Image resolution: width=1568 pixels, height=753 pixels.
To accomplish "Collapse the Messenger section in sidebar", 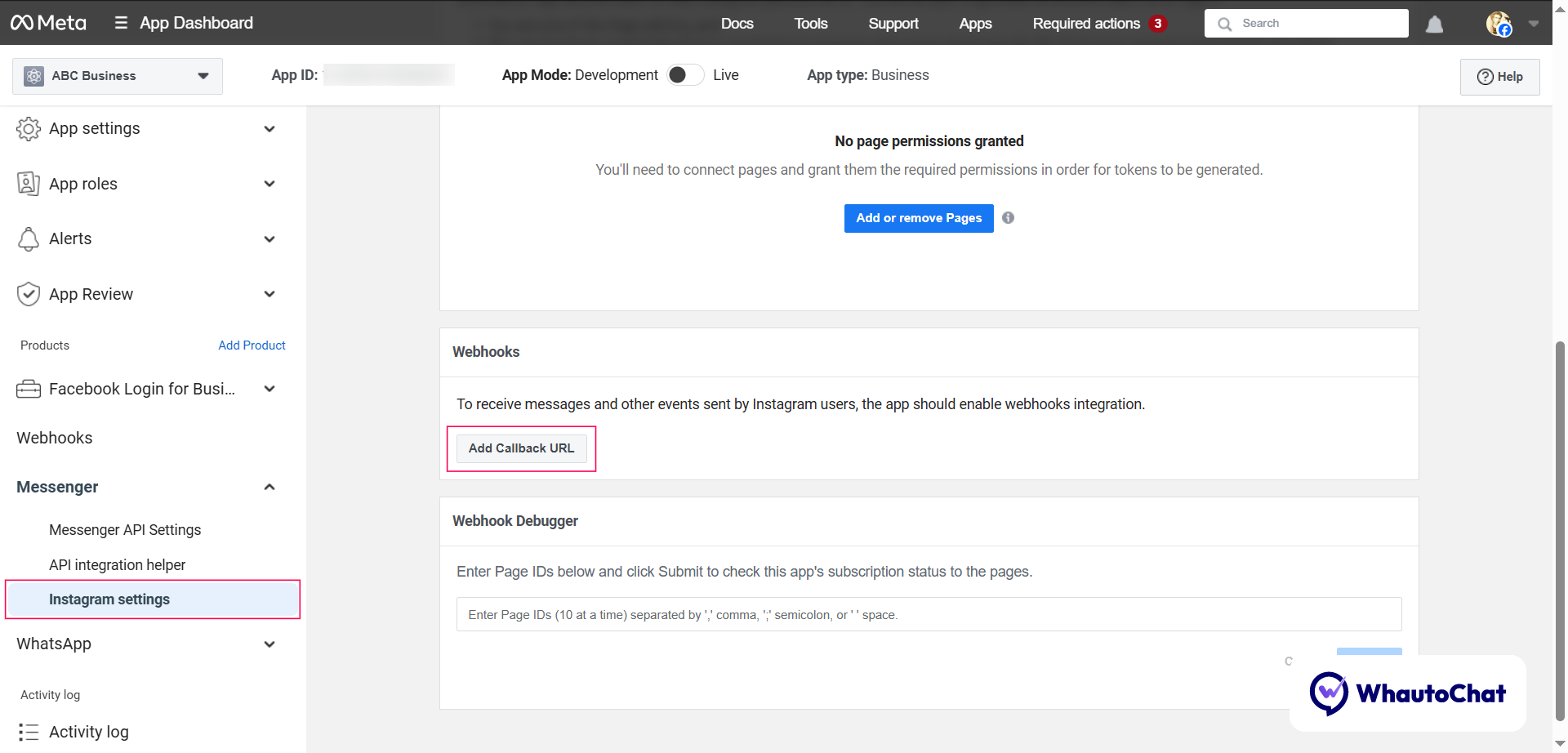I will 269,487.
